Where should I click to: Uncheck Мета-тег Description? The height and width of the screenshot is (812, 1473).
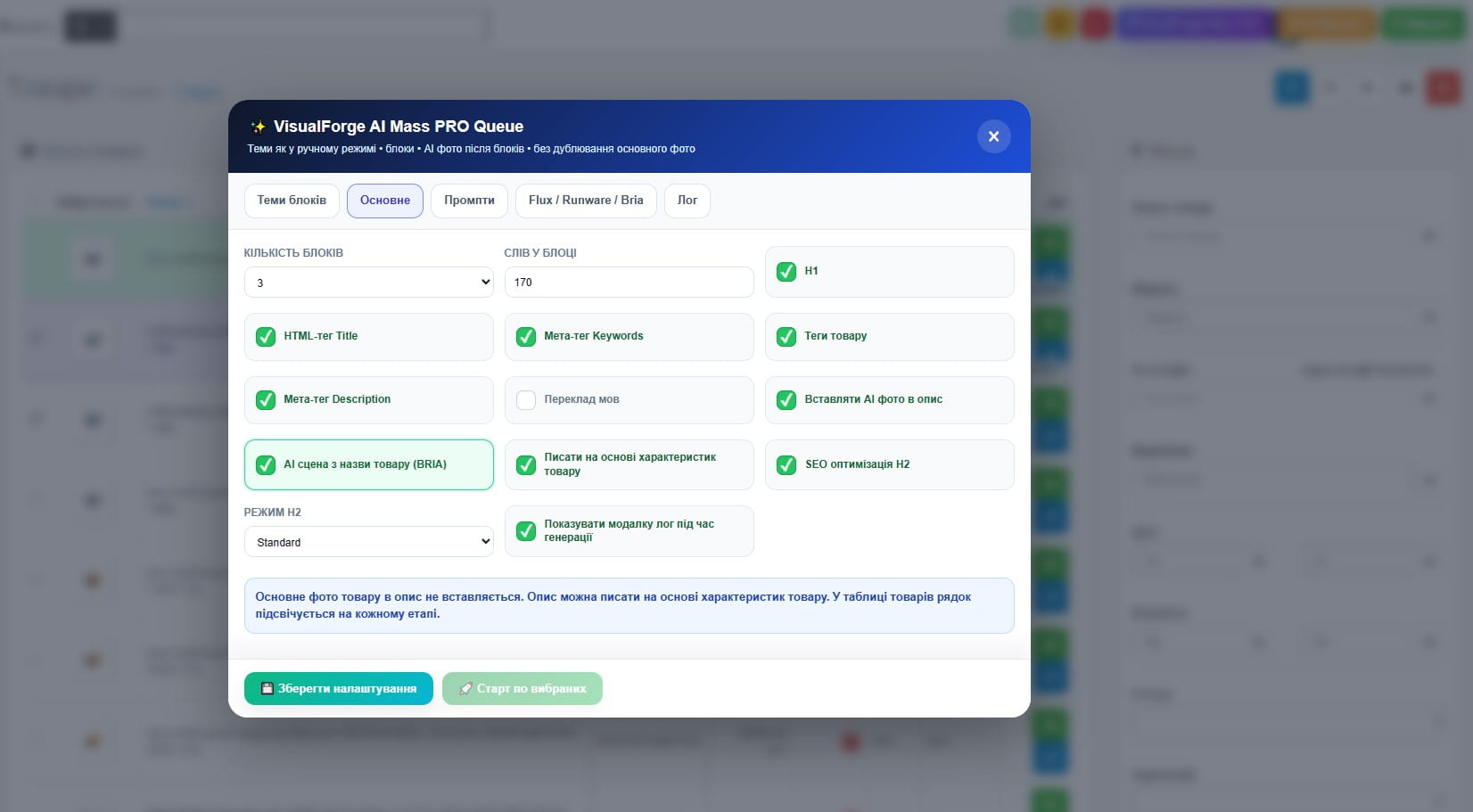266,399
